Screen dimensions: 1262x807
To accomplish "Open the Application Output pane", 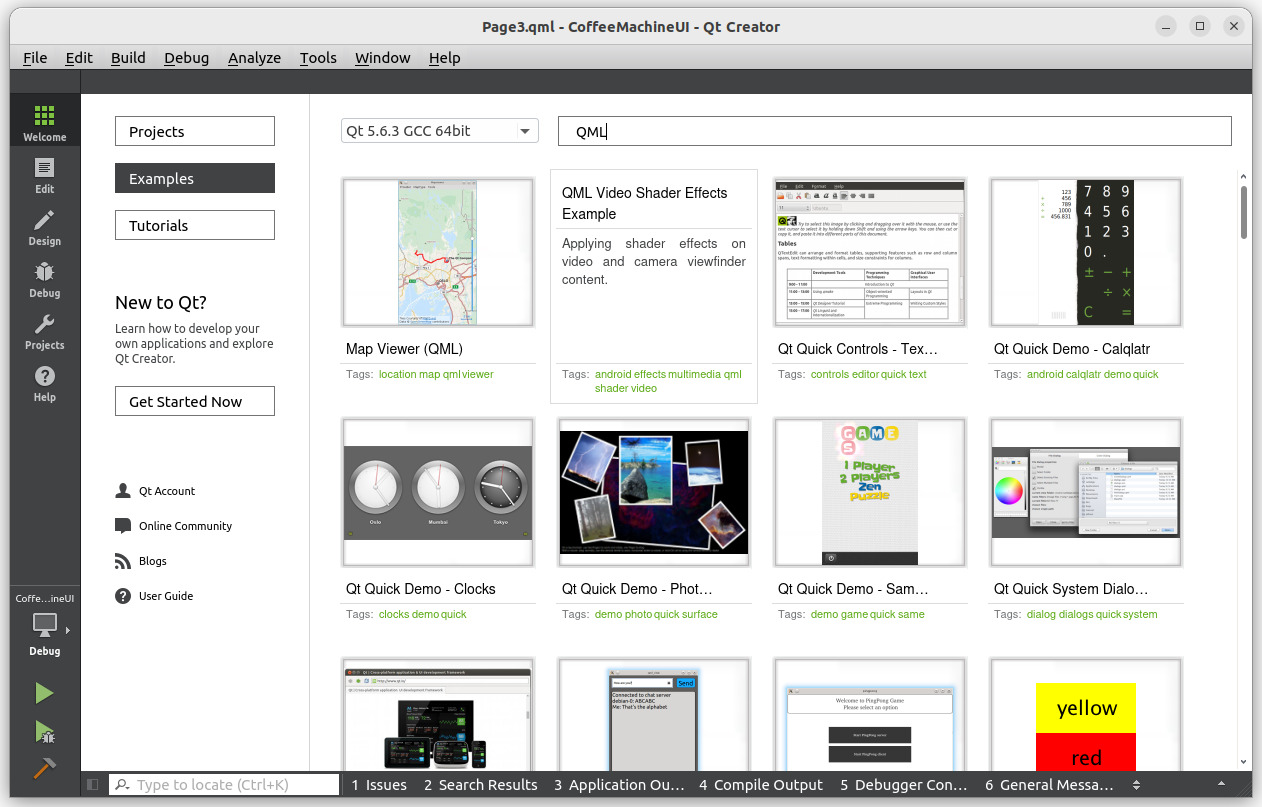I will (x=619, y=785).
